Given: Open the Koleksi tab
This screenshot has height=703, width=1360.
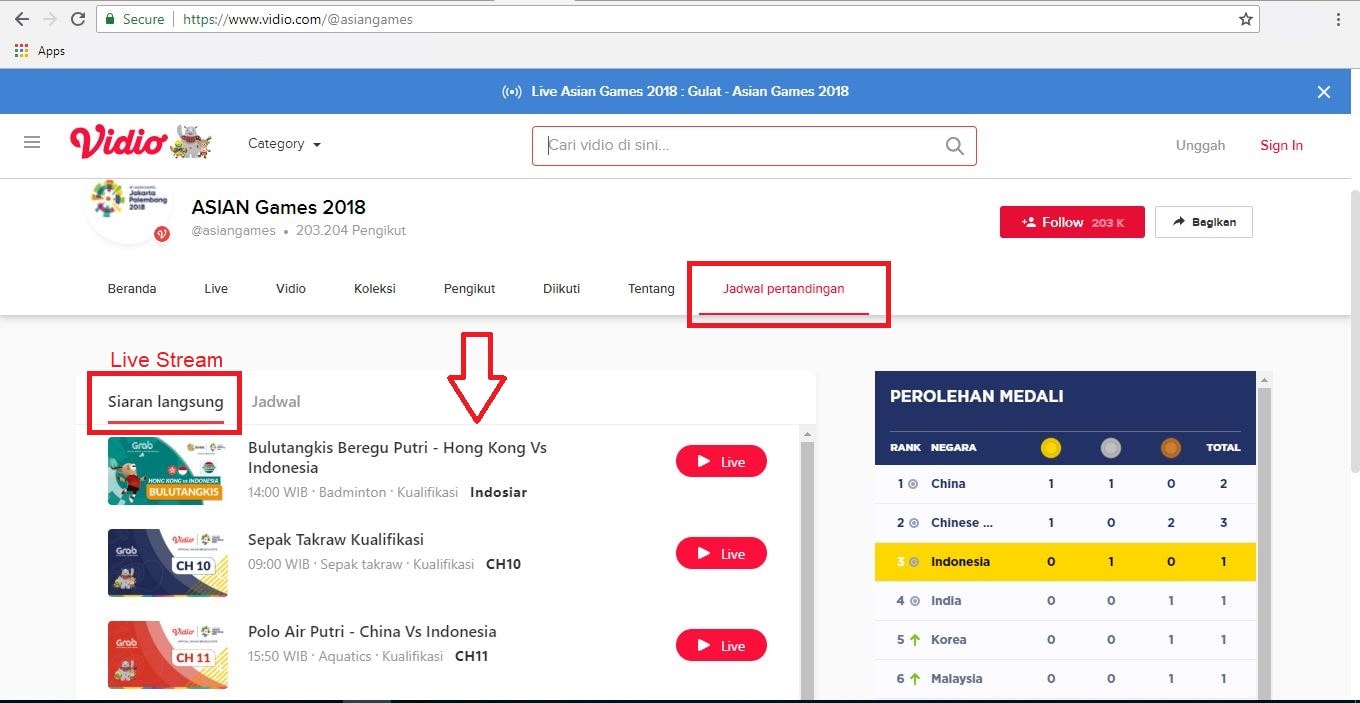Looking at the screenshot, I should click(x=375, y=289).
